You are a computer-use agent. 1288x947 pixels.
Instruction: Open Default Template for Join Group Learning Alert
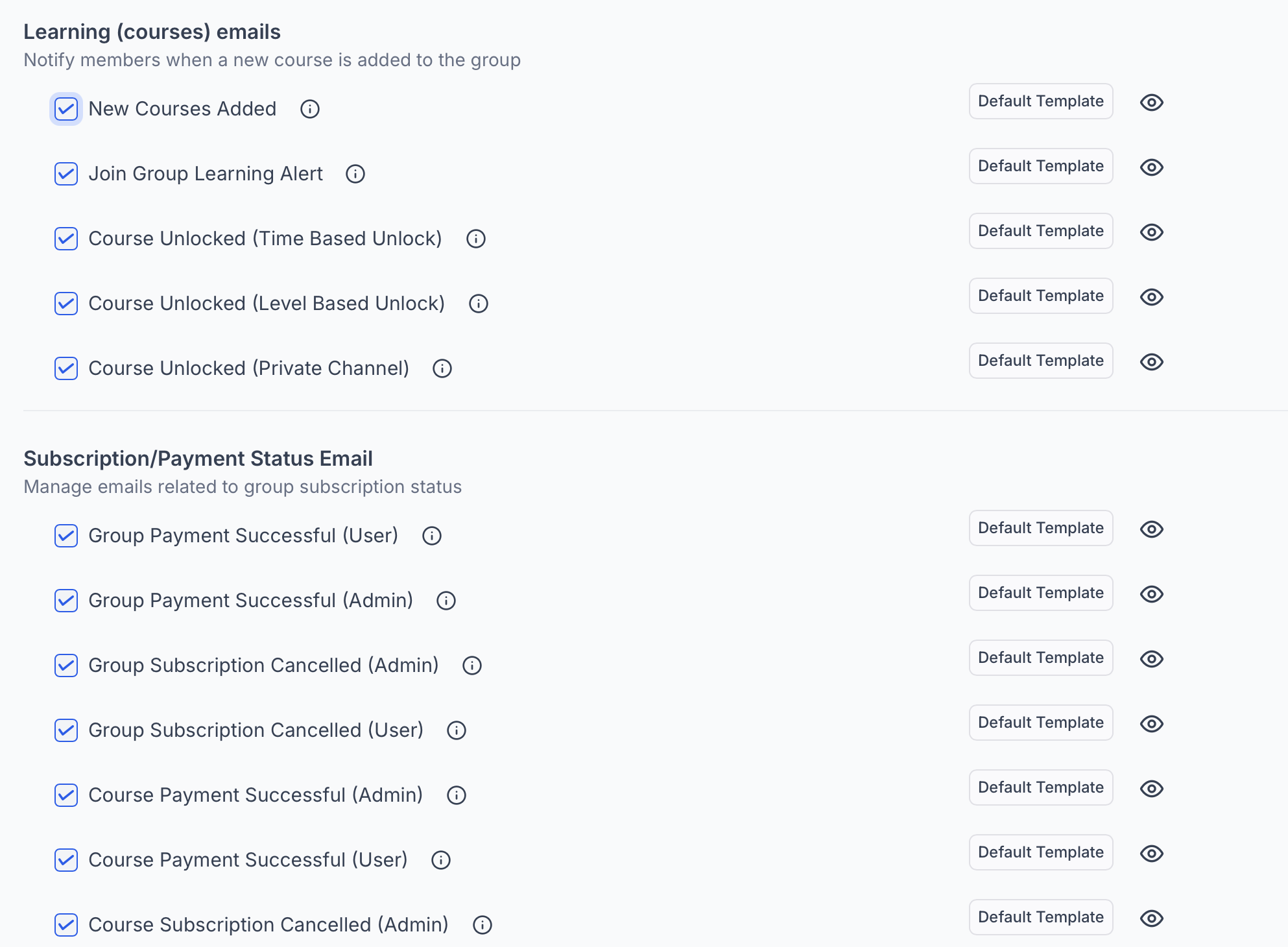coord(1041,166)
